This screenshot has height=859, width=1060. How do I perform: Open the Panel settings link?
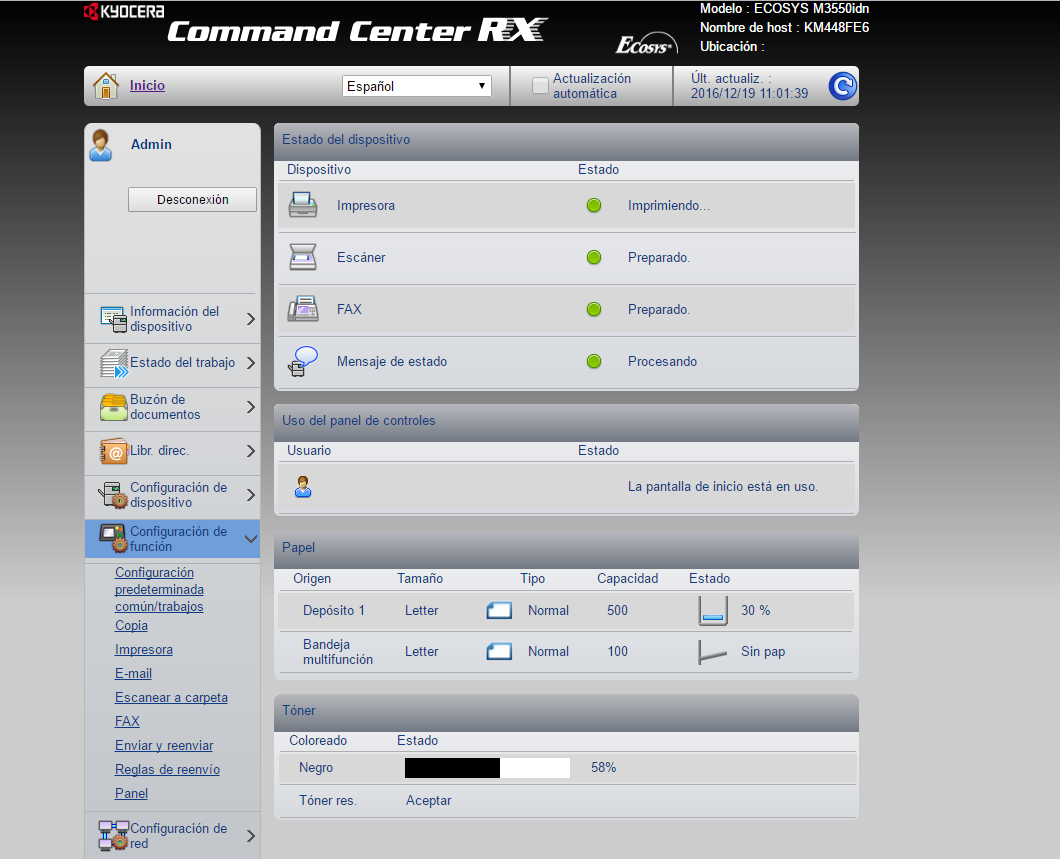pyautogui.click(x=131, y=793)
